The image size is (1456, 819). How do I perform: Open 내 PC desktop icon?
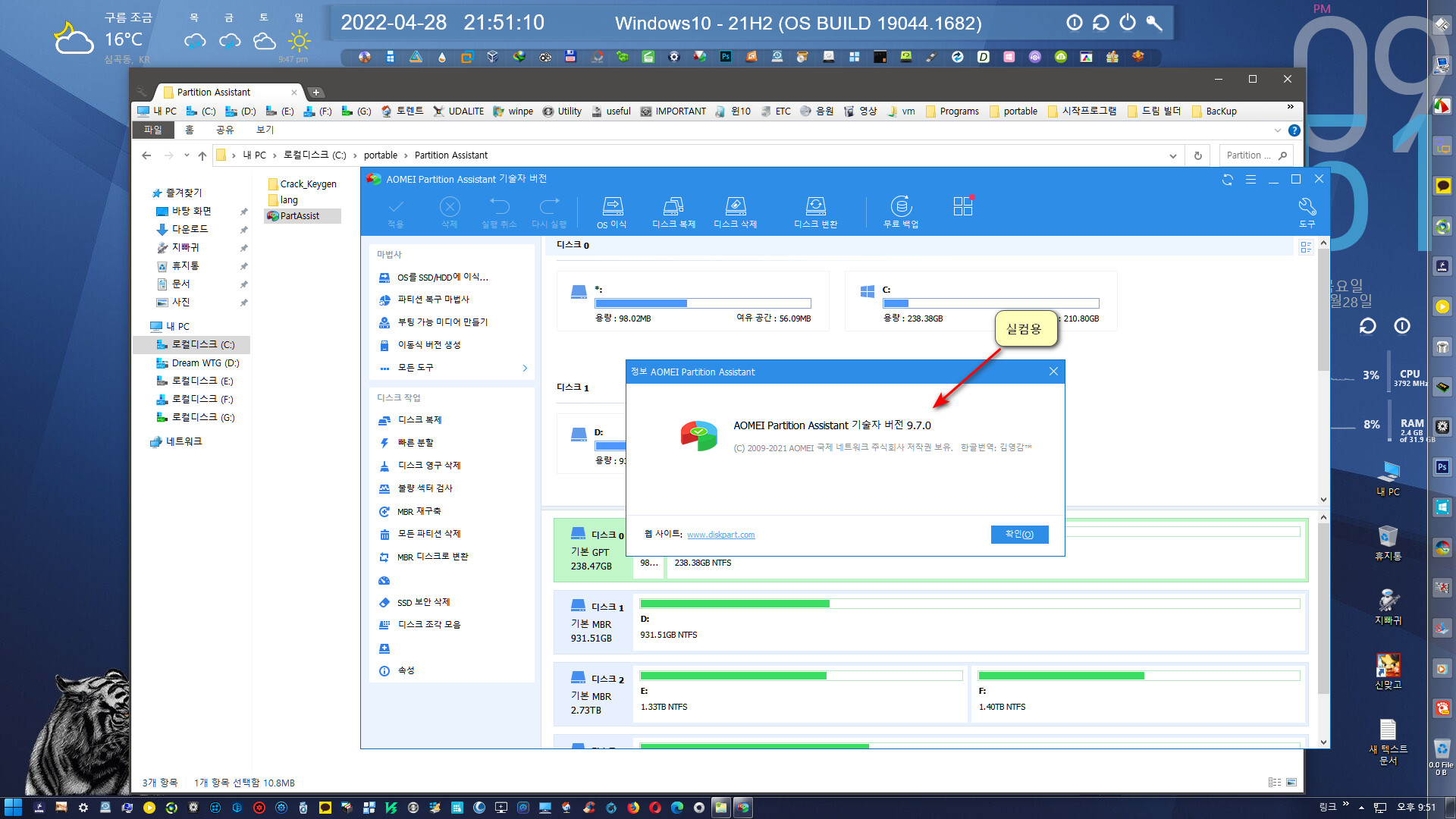pyautogui.click(x=1388, y=478)
